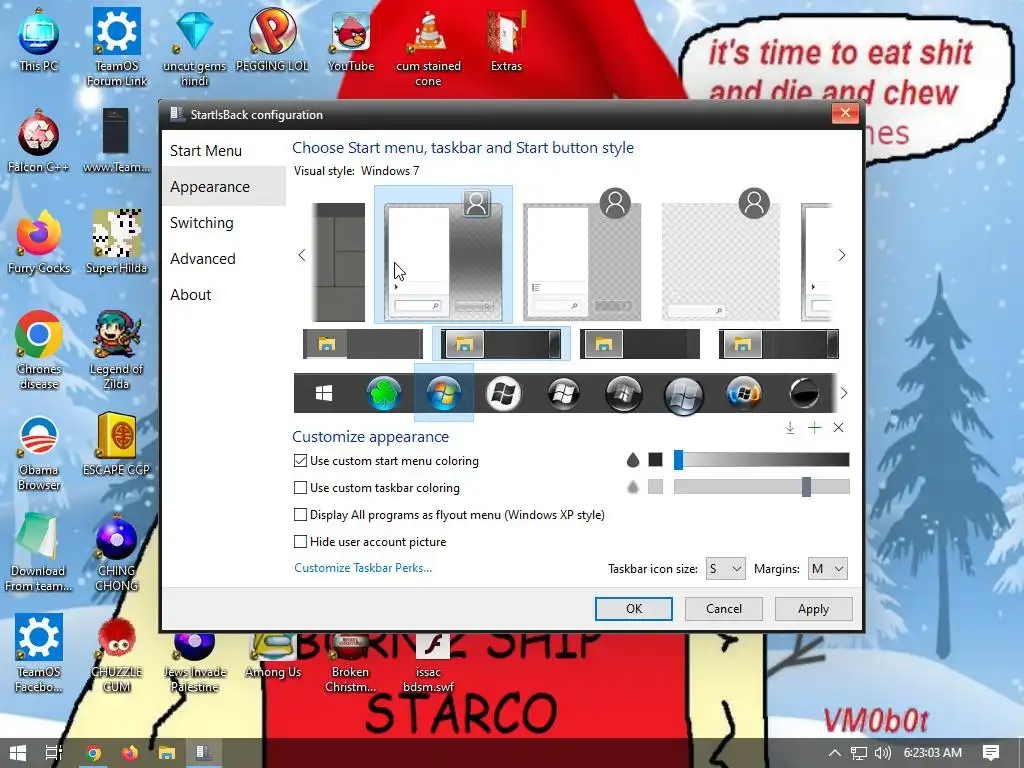Open the Customize Taskbar Perks link
Screen dimensions: 1024x768
click(363, 568)
